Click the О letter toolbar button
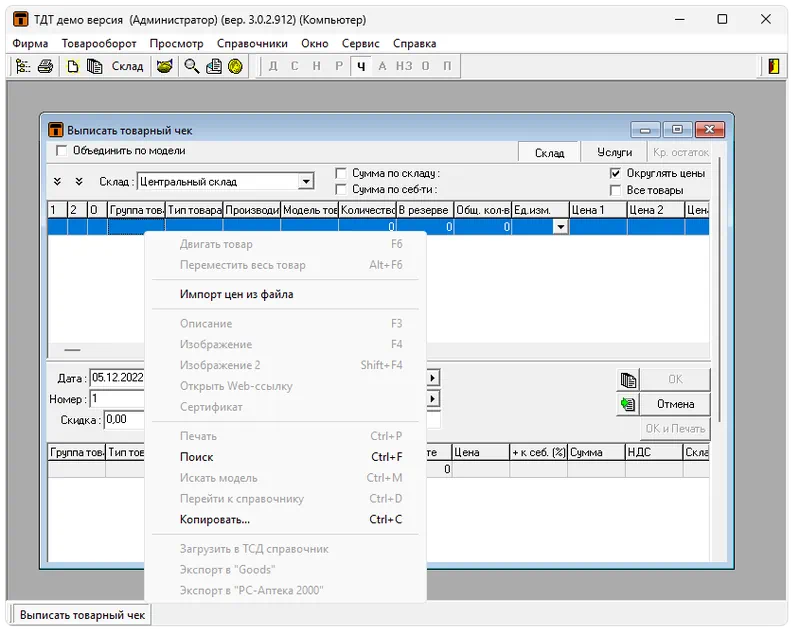This screenshot has width=800, height=635. [x=426, y=66]
